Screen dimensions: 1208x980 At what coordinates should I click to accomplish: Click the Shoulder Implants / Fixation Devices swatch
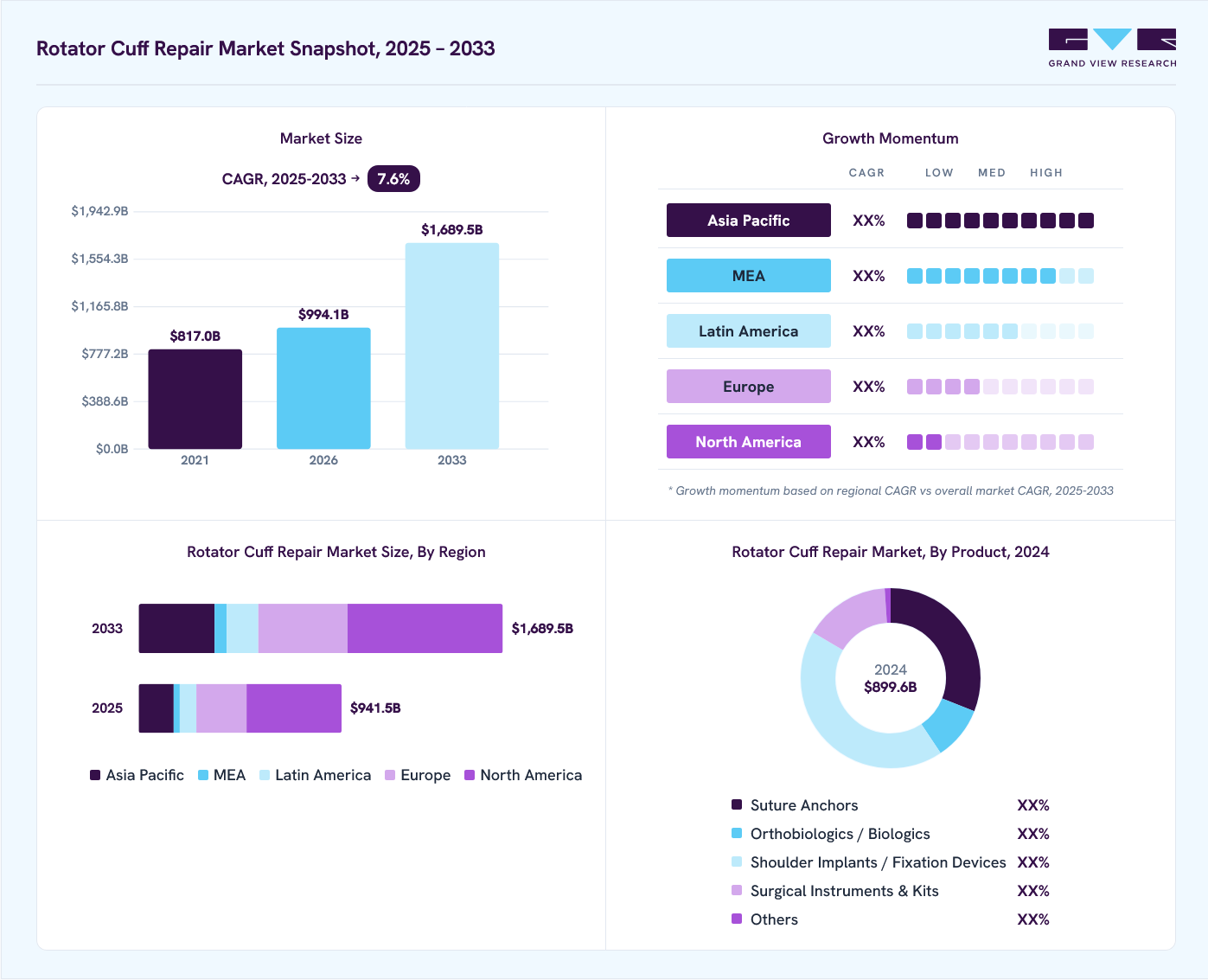[737, 862]
